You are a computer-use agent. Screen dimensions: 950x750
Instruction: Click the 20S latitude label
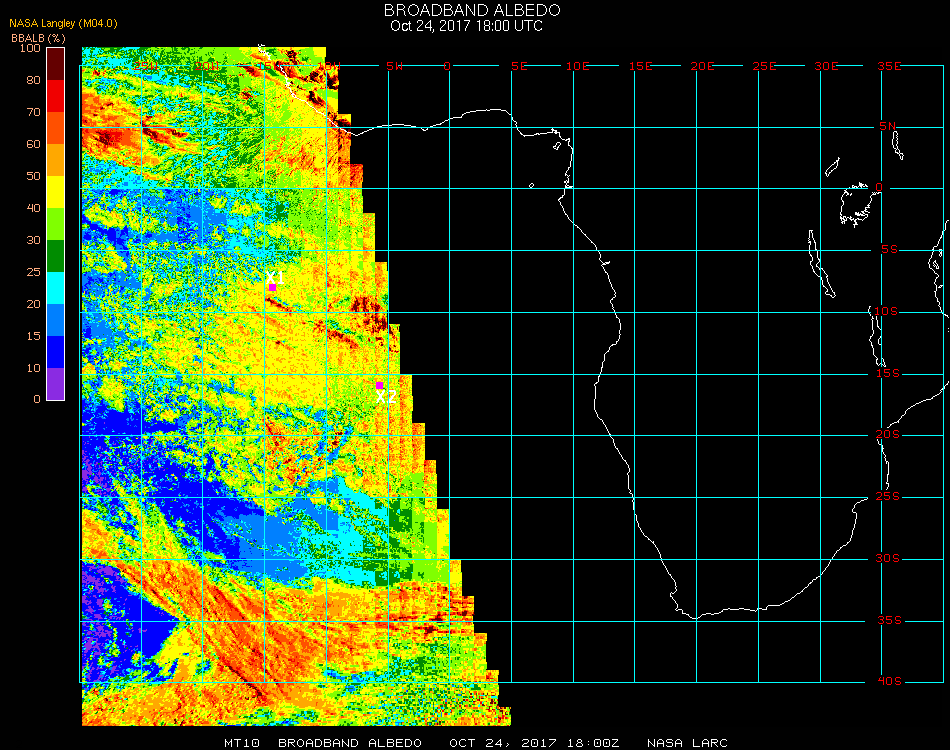888,435
